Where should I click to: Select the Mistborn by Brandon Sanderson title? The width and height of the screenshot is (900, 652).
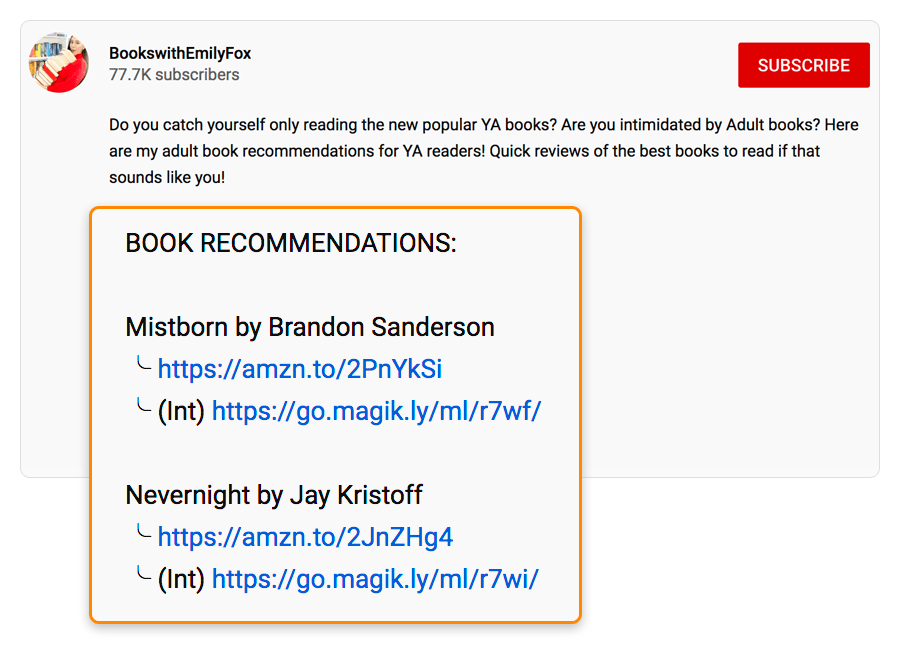point(309,327)
